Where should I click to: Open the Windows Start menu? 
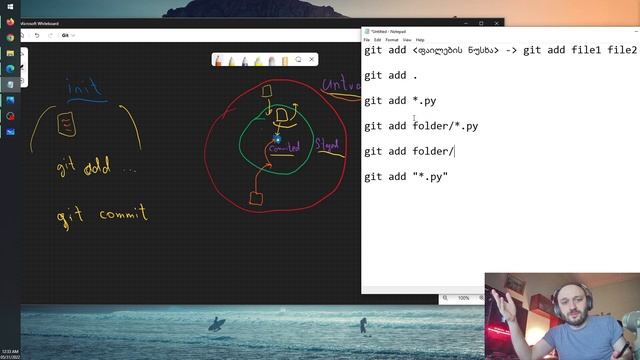coord(10,6)
